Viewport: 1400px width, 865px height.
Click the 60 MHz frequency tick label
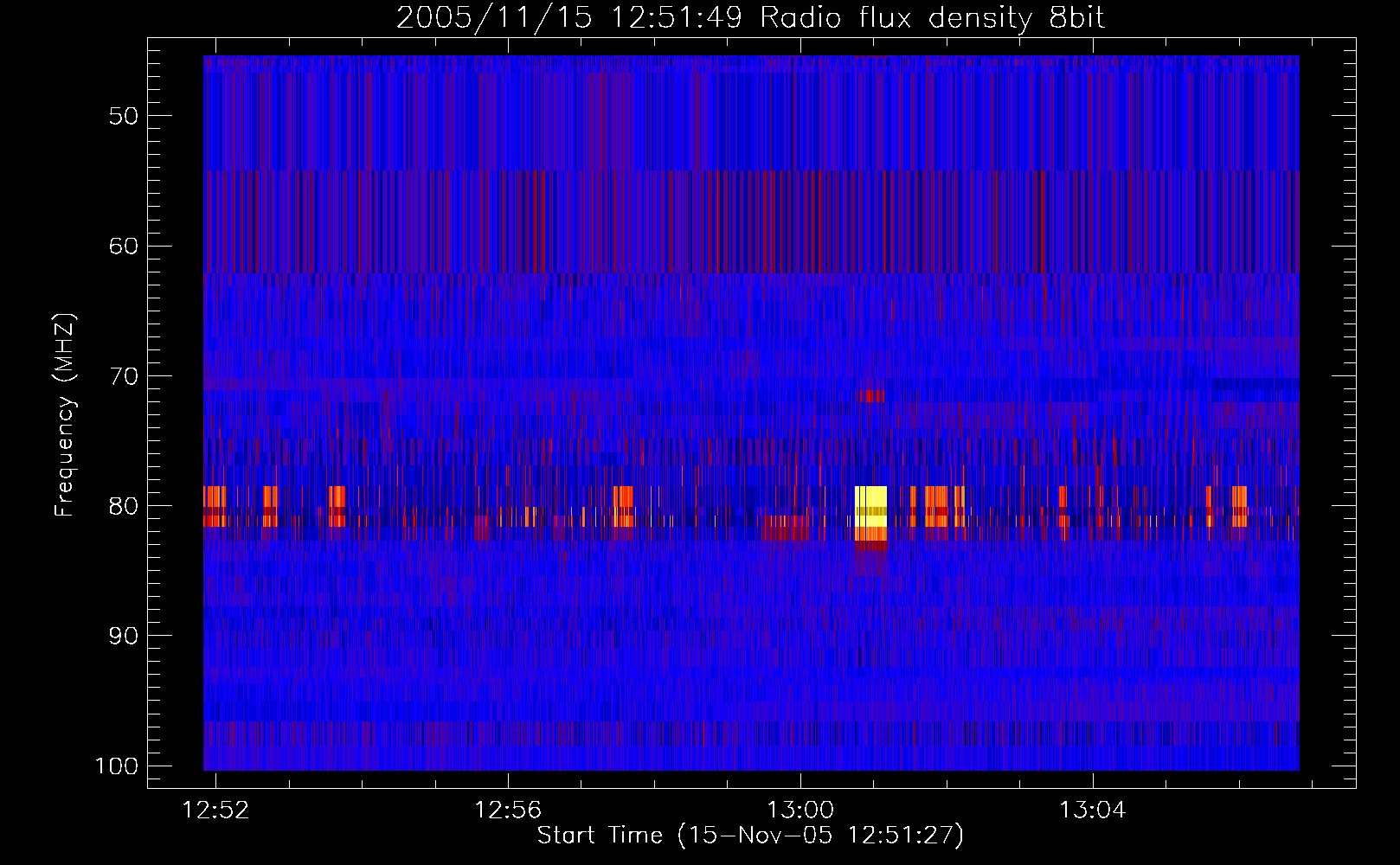pos(124,246)
